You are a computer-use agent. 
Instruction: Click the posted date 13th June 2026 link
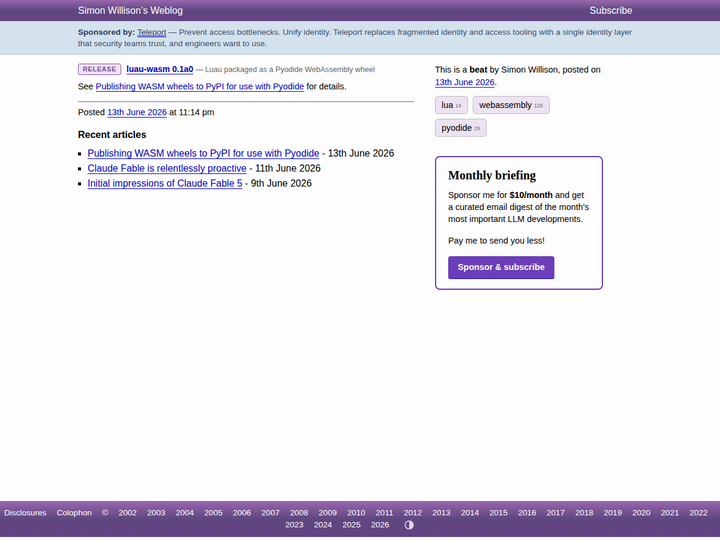(137, 112)
